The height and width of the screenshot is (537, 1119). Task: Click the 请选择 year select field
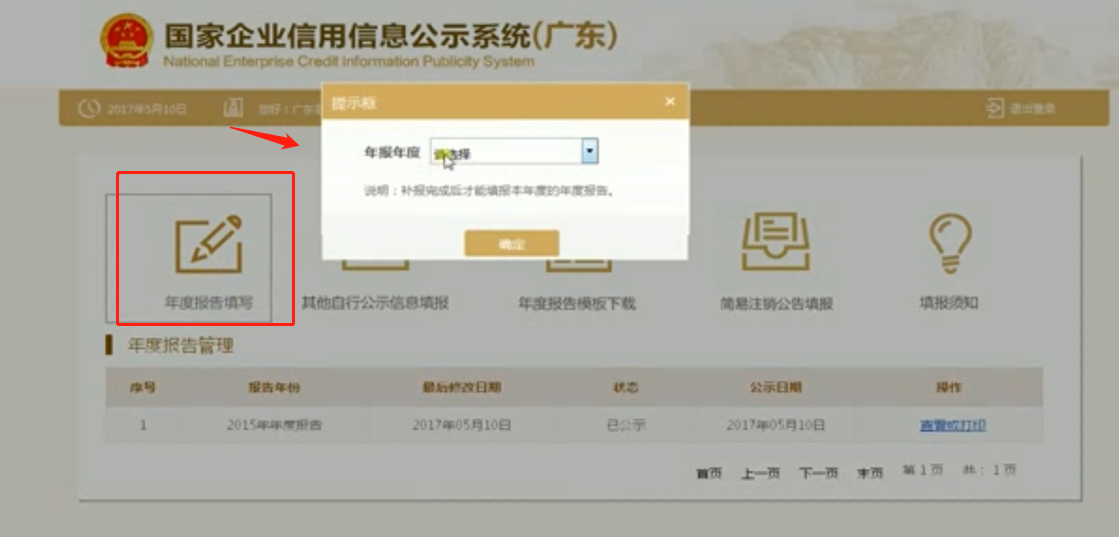(x=506, y=152)
